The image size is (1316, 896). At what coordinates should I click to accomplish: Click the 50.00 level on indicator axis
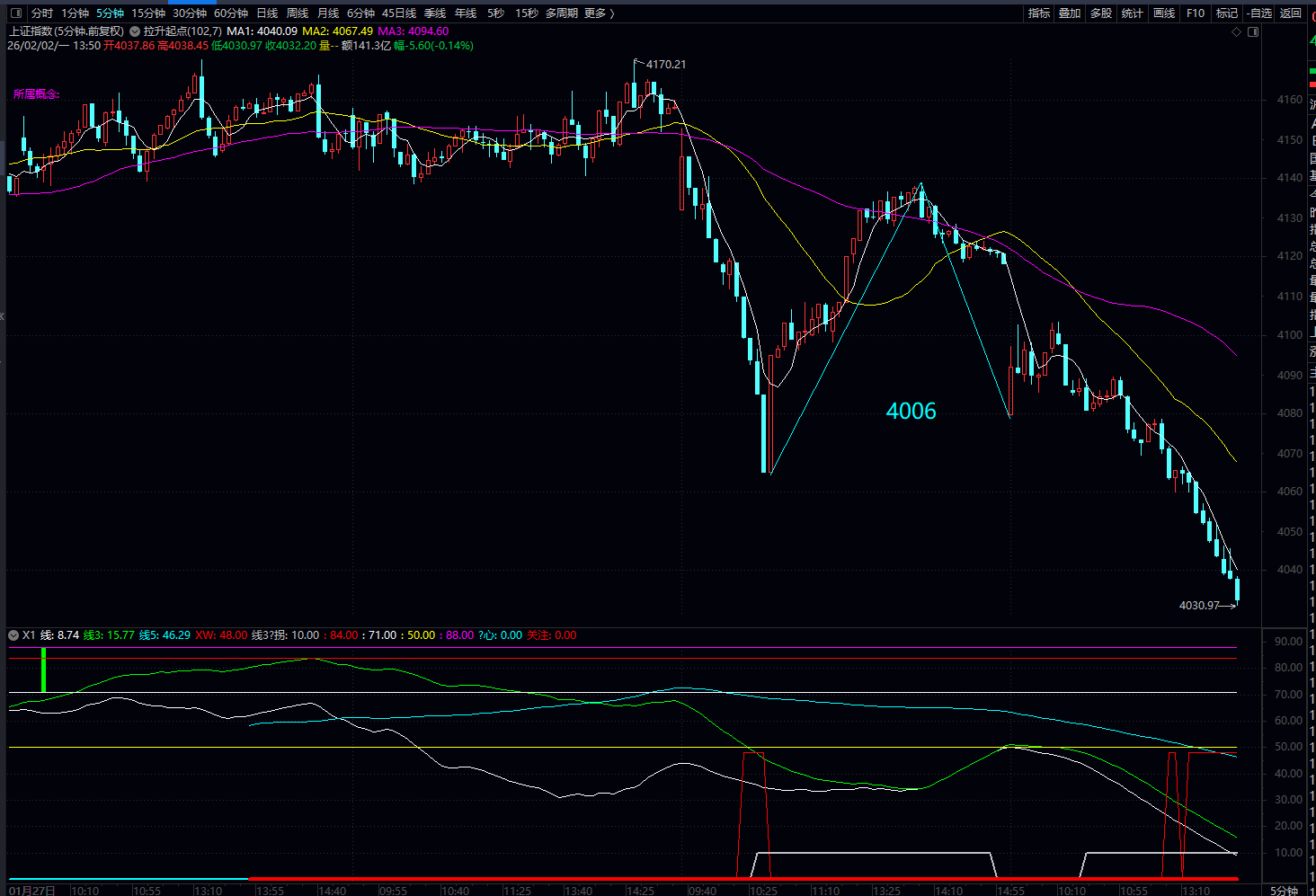(1289, 747)
